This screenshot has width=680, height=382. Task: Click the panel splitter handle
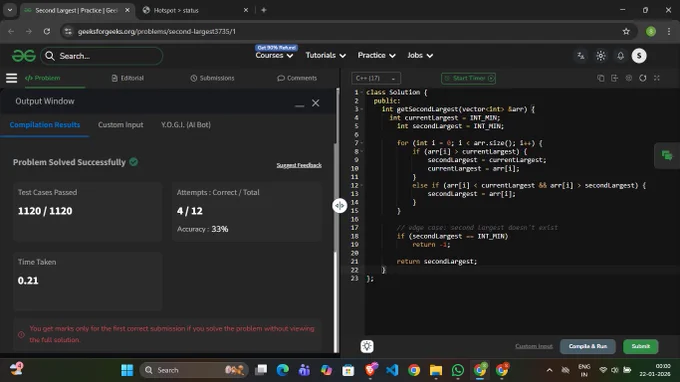[340, 205]
